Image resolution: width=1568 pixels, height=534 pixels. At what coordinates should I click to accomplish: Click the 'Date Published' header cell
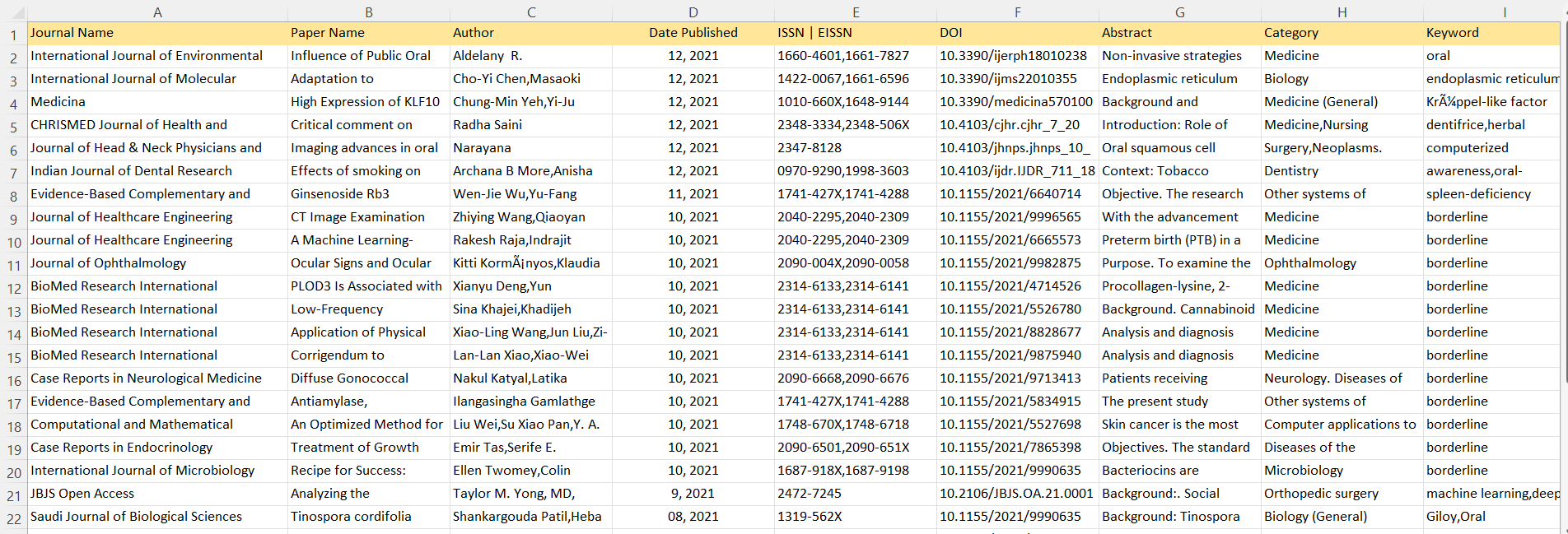693,33
